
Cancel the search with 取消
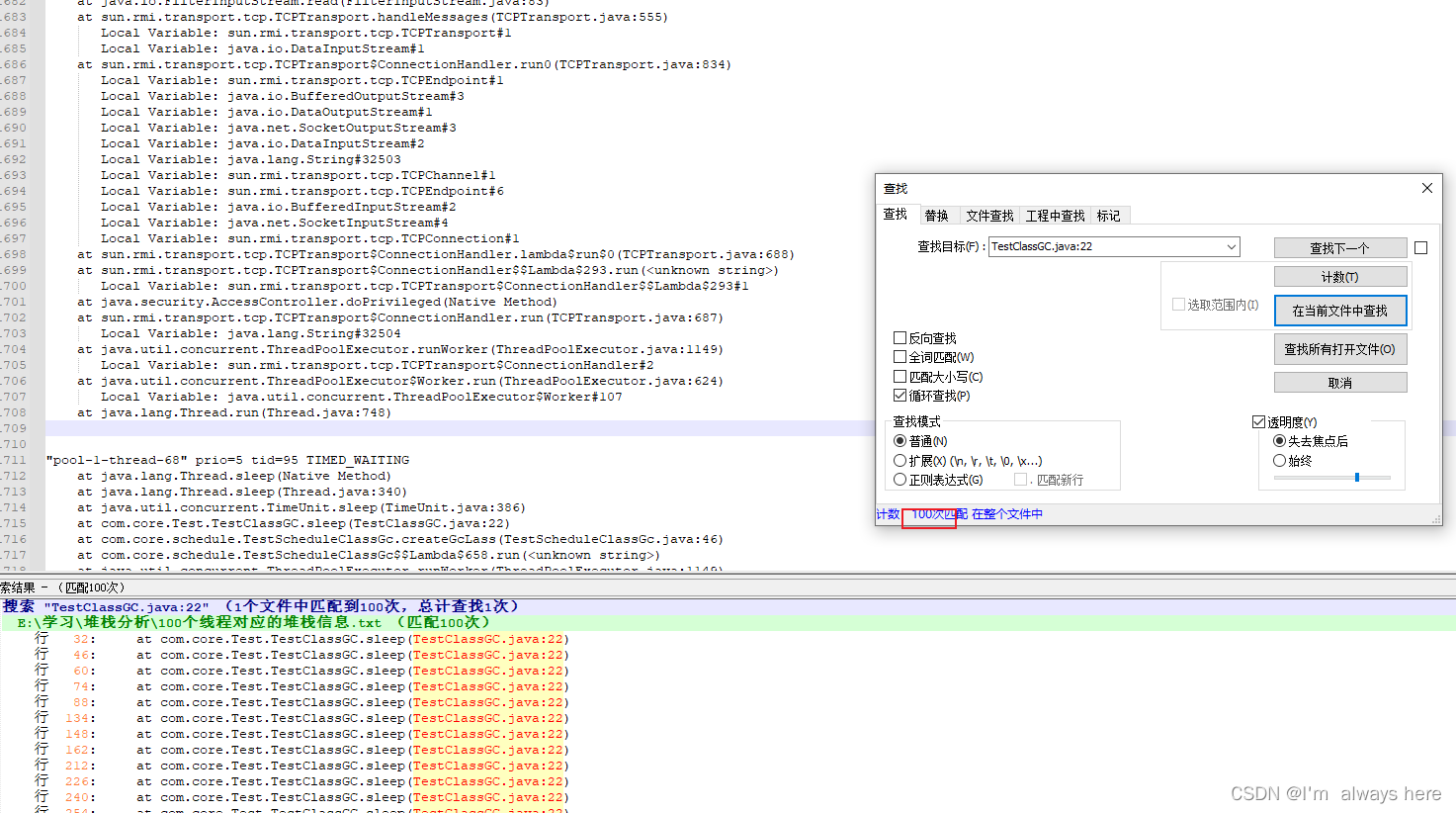(x=1339, y=383)
